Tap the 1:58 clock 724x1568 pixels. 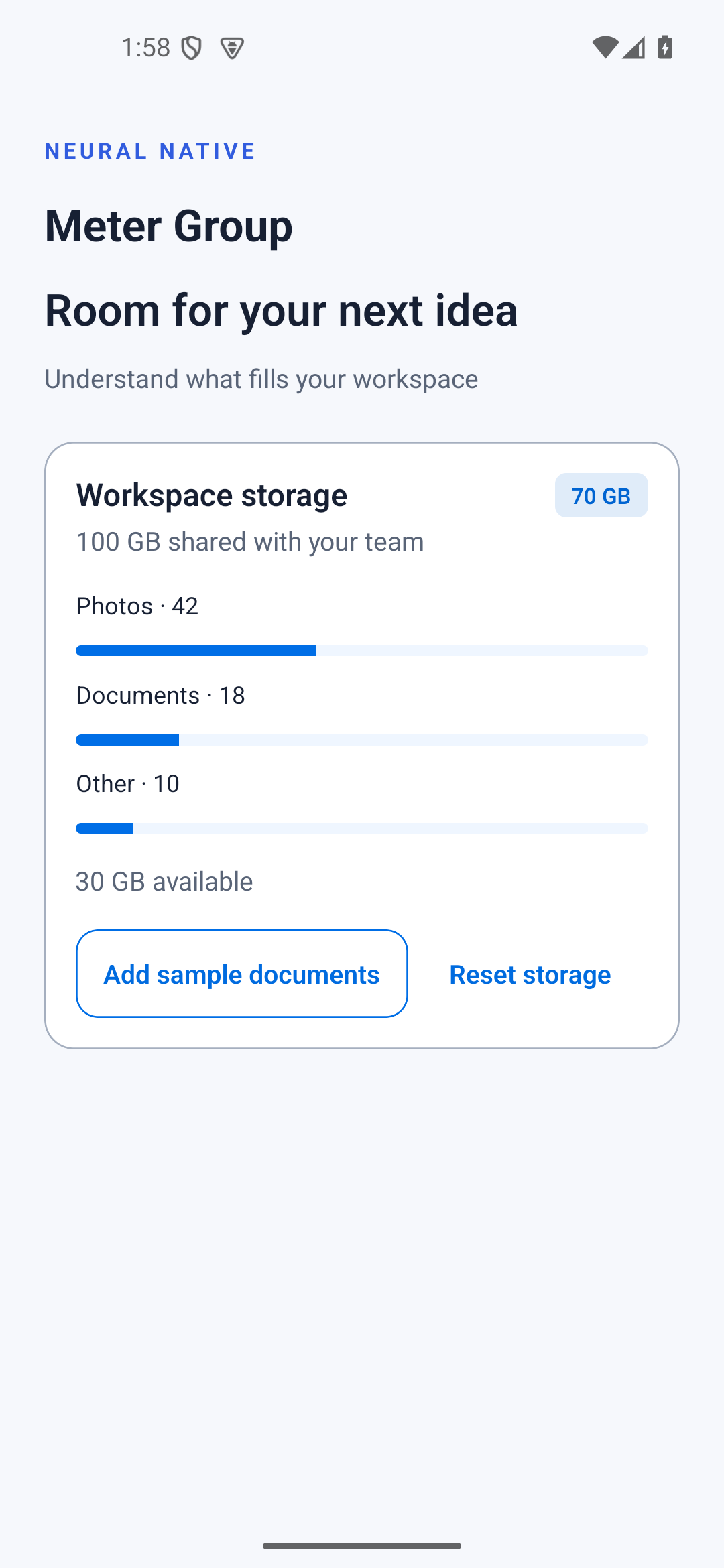tap(145, 48)
